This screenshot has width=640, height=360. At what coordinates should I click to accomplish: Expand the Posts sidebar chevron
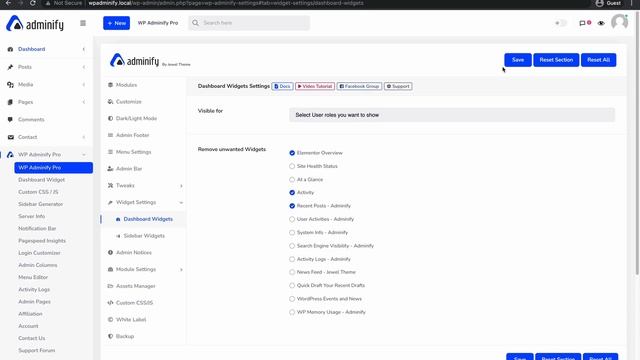tap(84, 67)
